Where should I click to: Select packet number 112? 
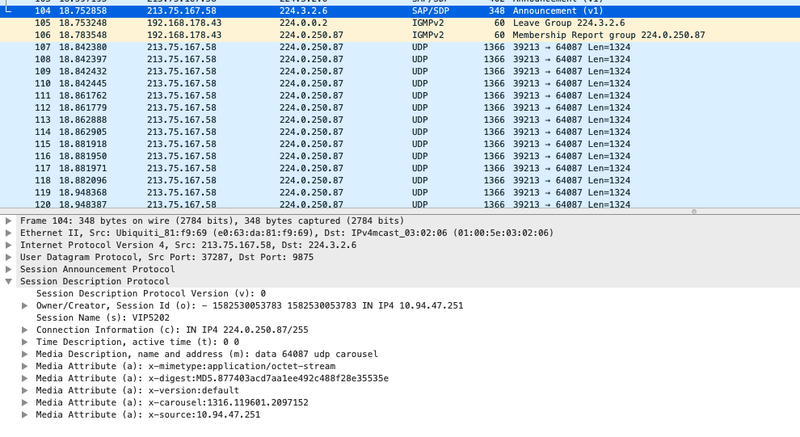pos(400,108)
